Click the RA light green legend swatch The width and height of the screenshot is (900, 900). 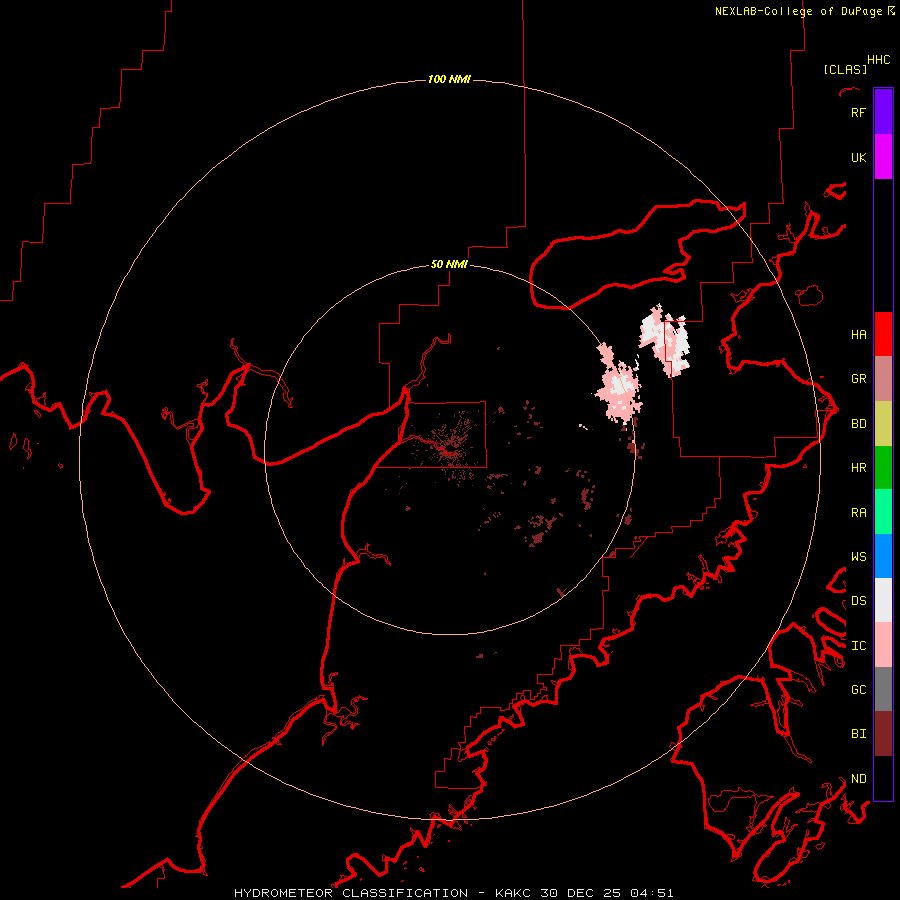(x=883, y=512)
